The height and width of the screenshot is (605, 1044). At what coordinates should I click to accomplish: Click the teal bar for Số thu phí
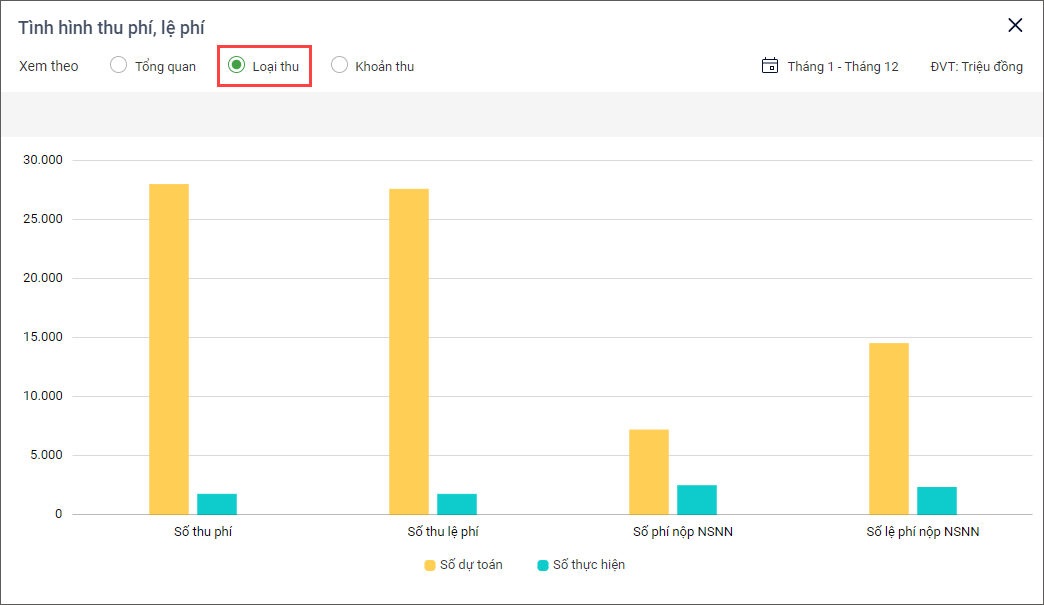tap(217, 504)
